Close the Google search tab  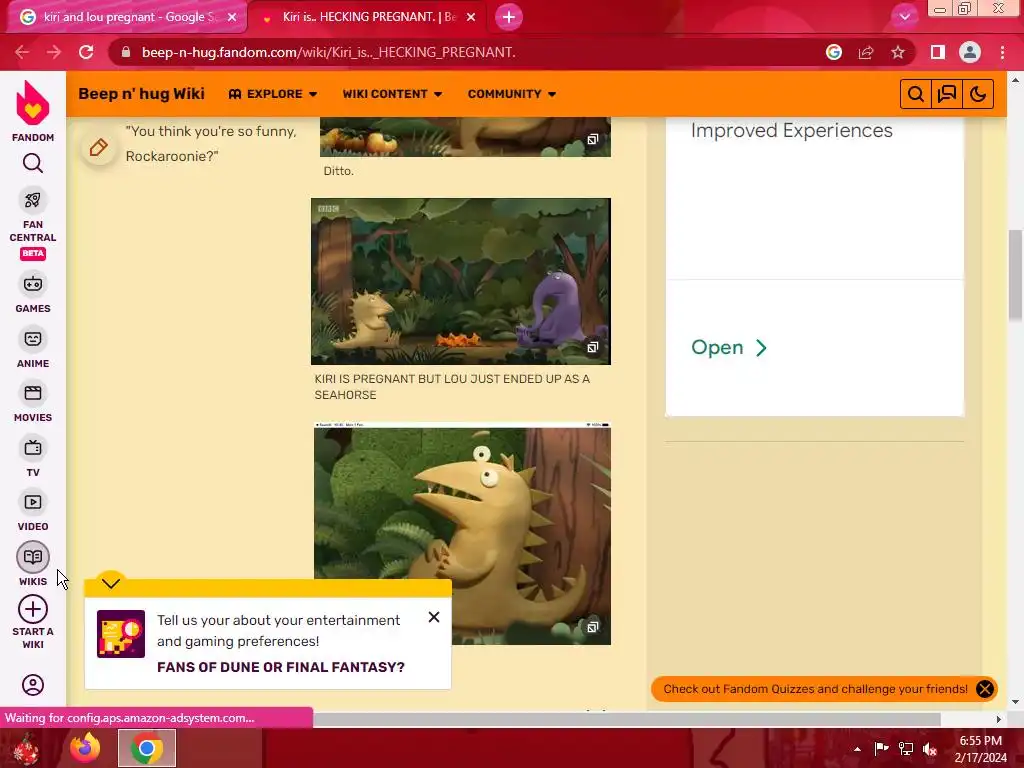pos(232,17)
